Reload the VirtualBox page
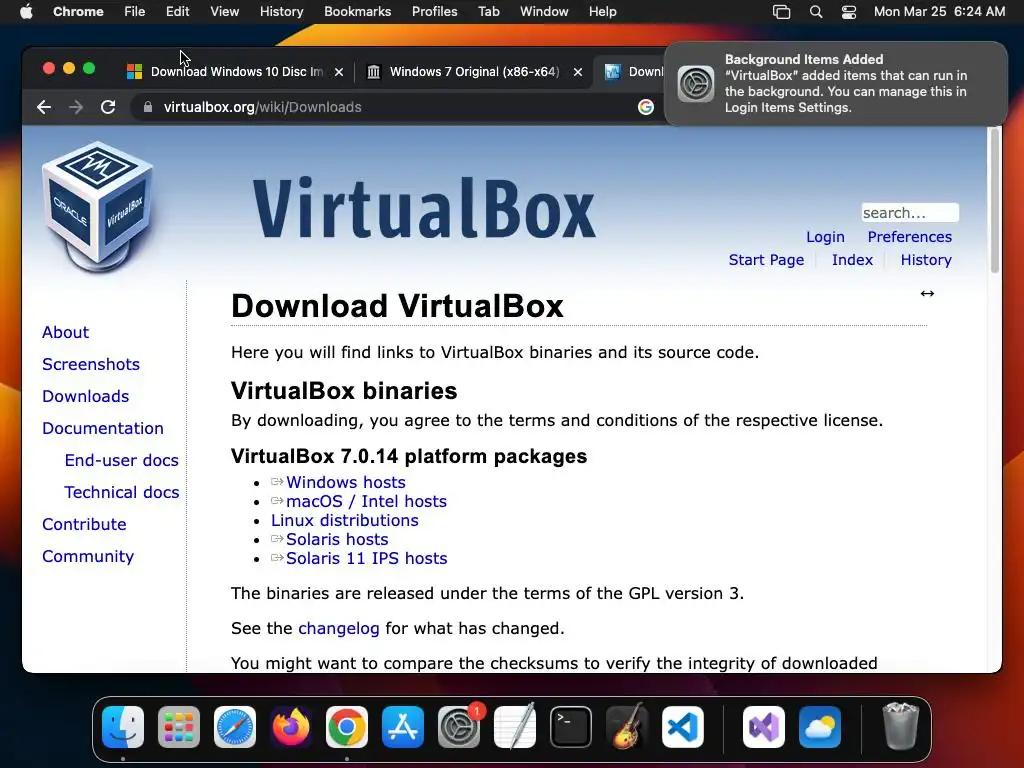 pyautogui.click(x=108, y=107)
